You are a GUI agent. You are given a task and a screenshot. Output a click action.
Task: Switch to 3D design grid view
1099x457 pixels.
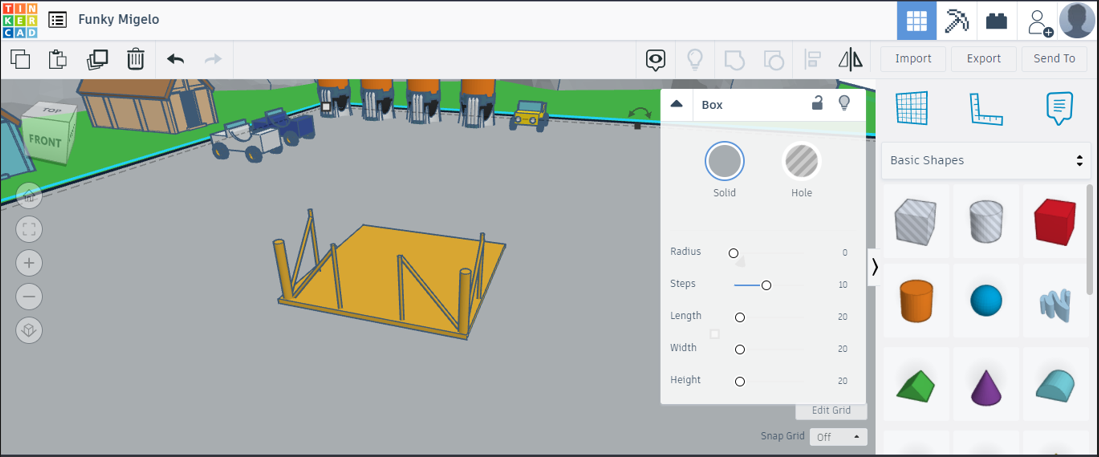point(917,20)
